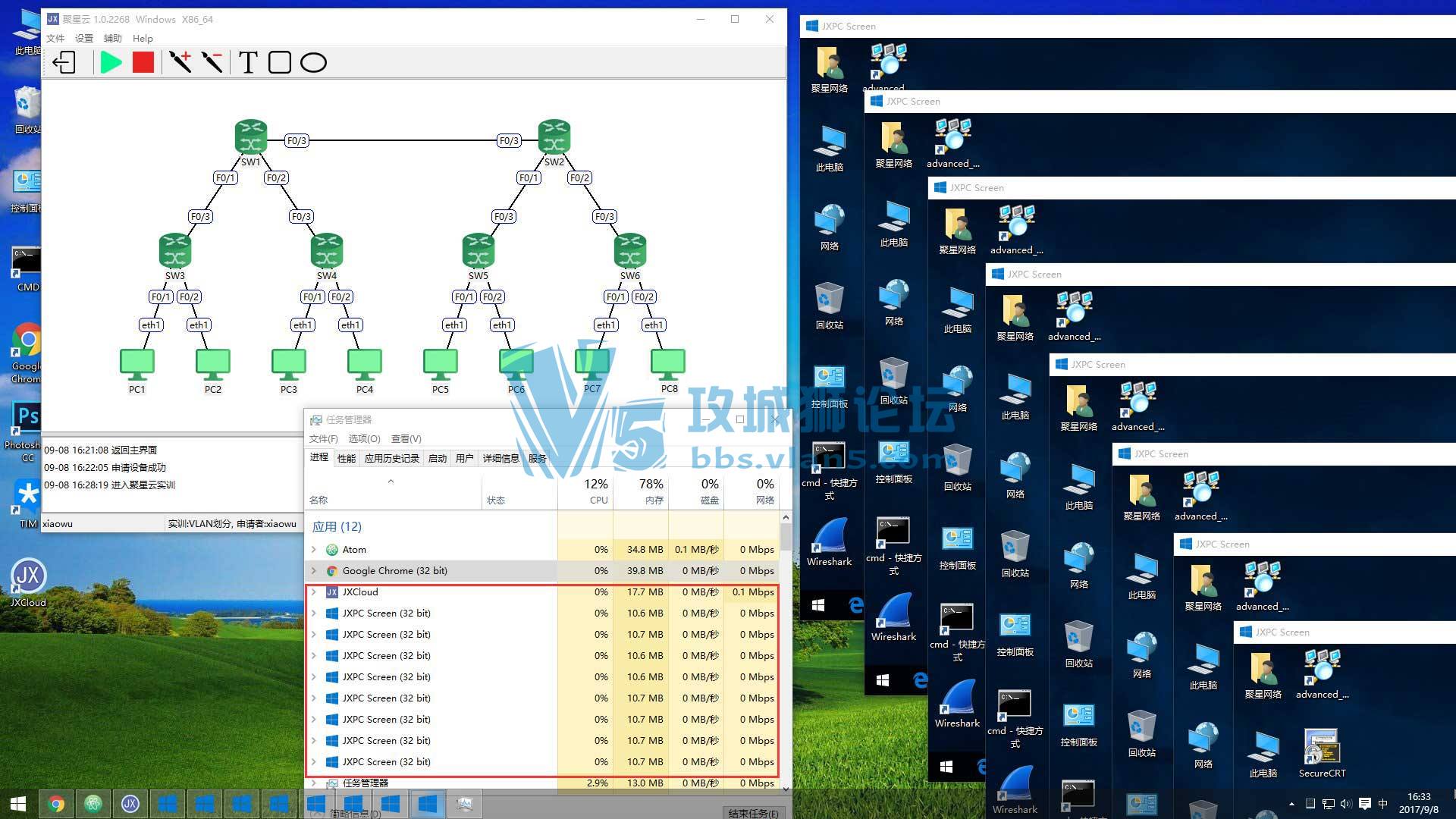Viewport: 1456px width, 819px height.
Task: Select the add-link tool with plus sign
Action: tap(180, 62)
